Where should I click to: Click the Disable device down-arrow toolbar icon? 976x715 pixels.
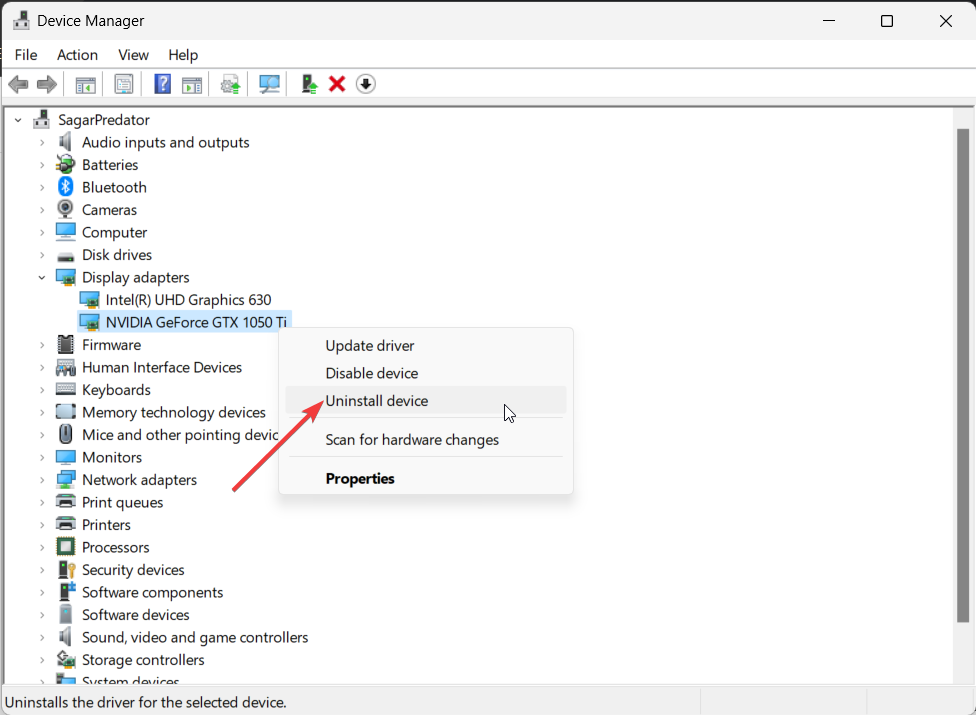(366, 84)
